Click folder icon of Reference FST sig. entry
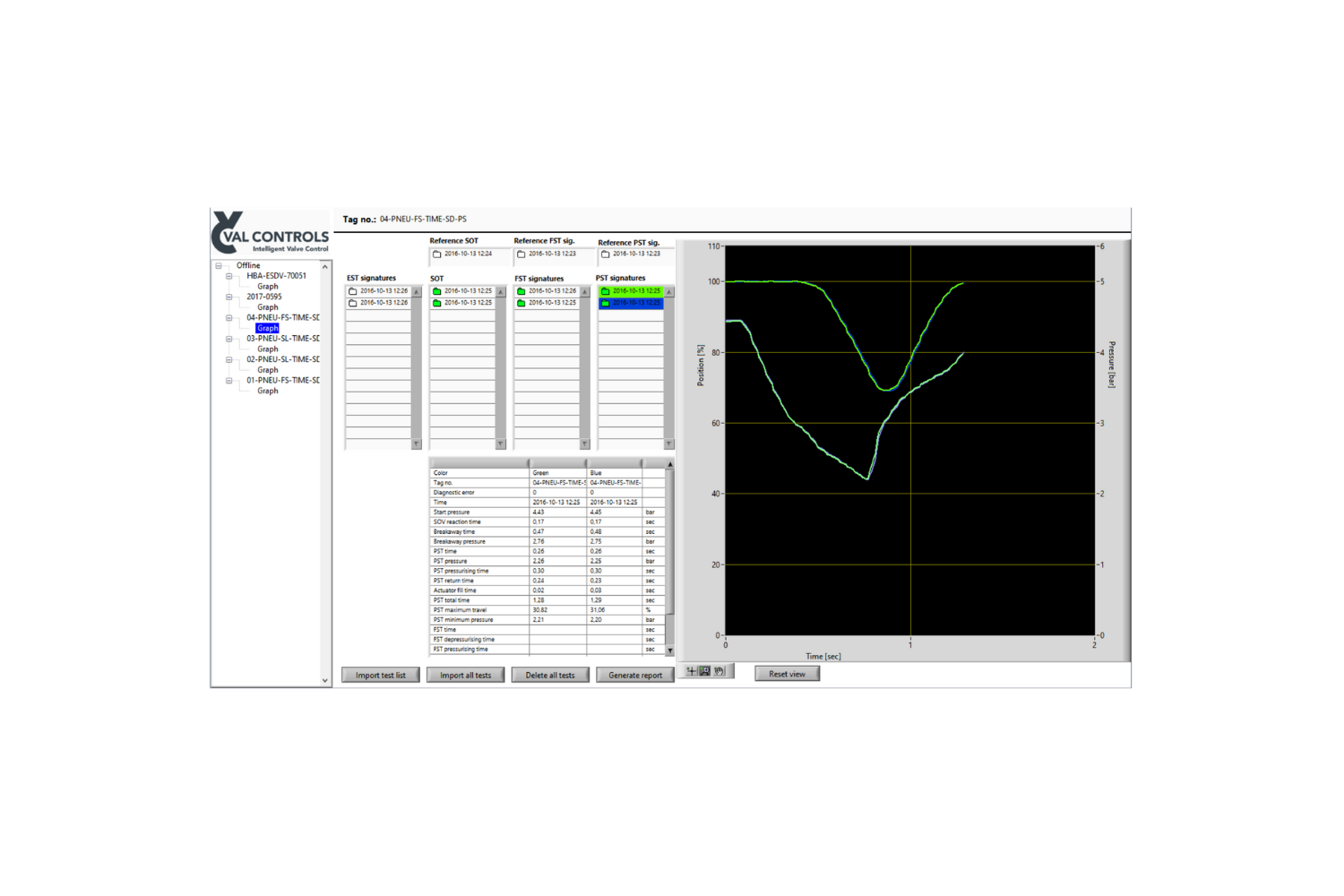Image resolution: width=1344 pixels, height=896 pixels. pos(521,254)
